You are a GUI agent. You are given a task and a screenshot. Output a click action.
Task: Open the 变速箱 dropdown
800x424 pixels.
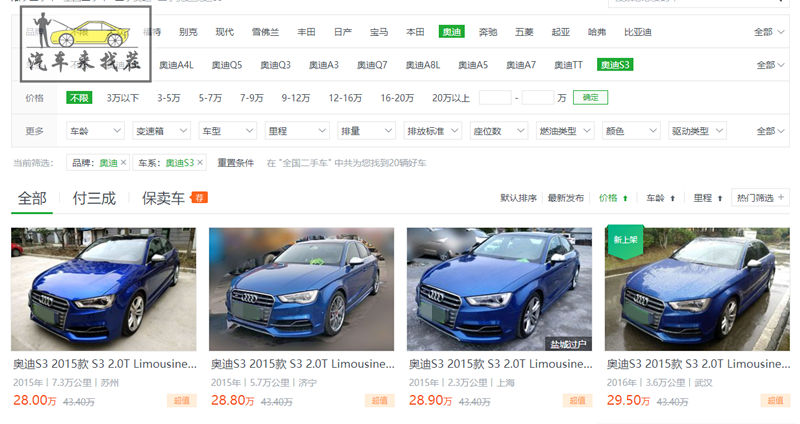[161, 131]
